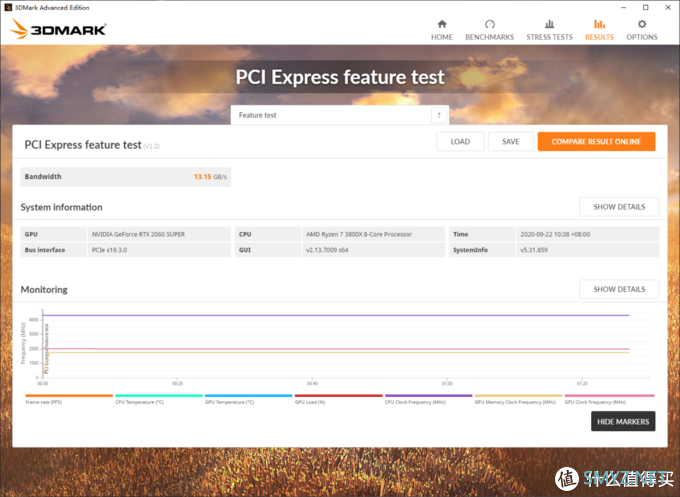Click the Feature test field
The width and height of the screenshot is (680, 497).
(340, 115)
